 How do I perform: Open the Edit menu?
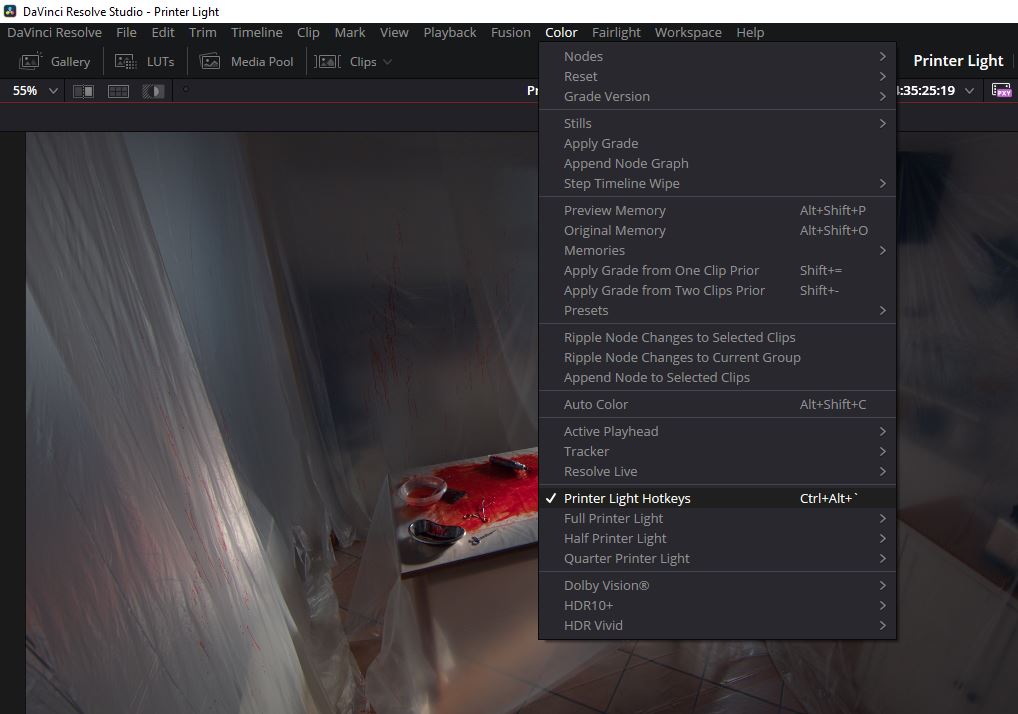point(162,32)
